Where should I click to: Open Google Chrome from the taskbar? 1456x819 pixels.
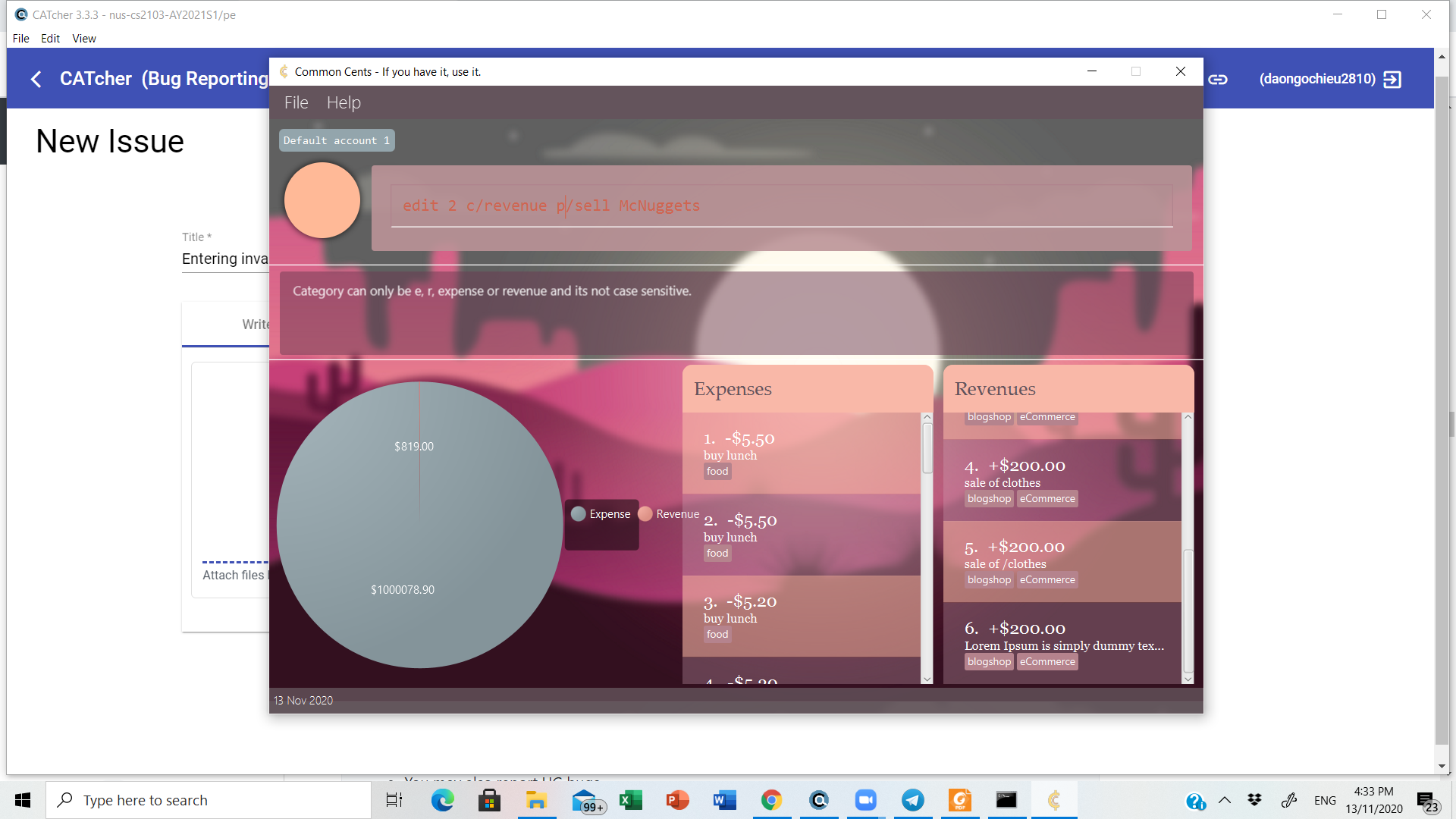(771, 800)
